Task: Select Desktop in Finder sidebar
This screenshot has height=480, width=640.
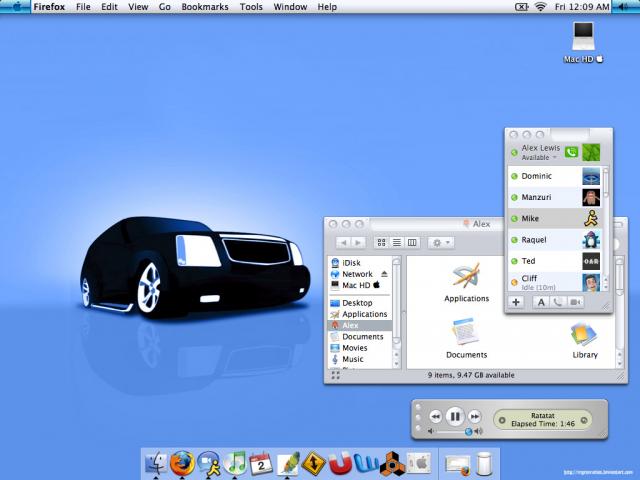Action: point(359,303)
